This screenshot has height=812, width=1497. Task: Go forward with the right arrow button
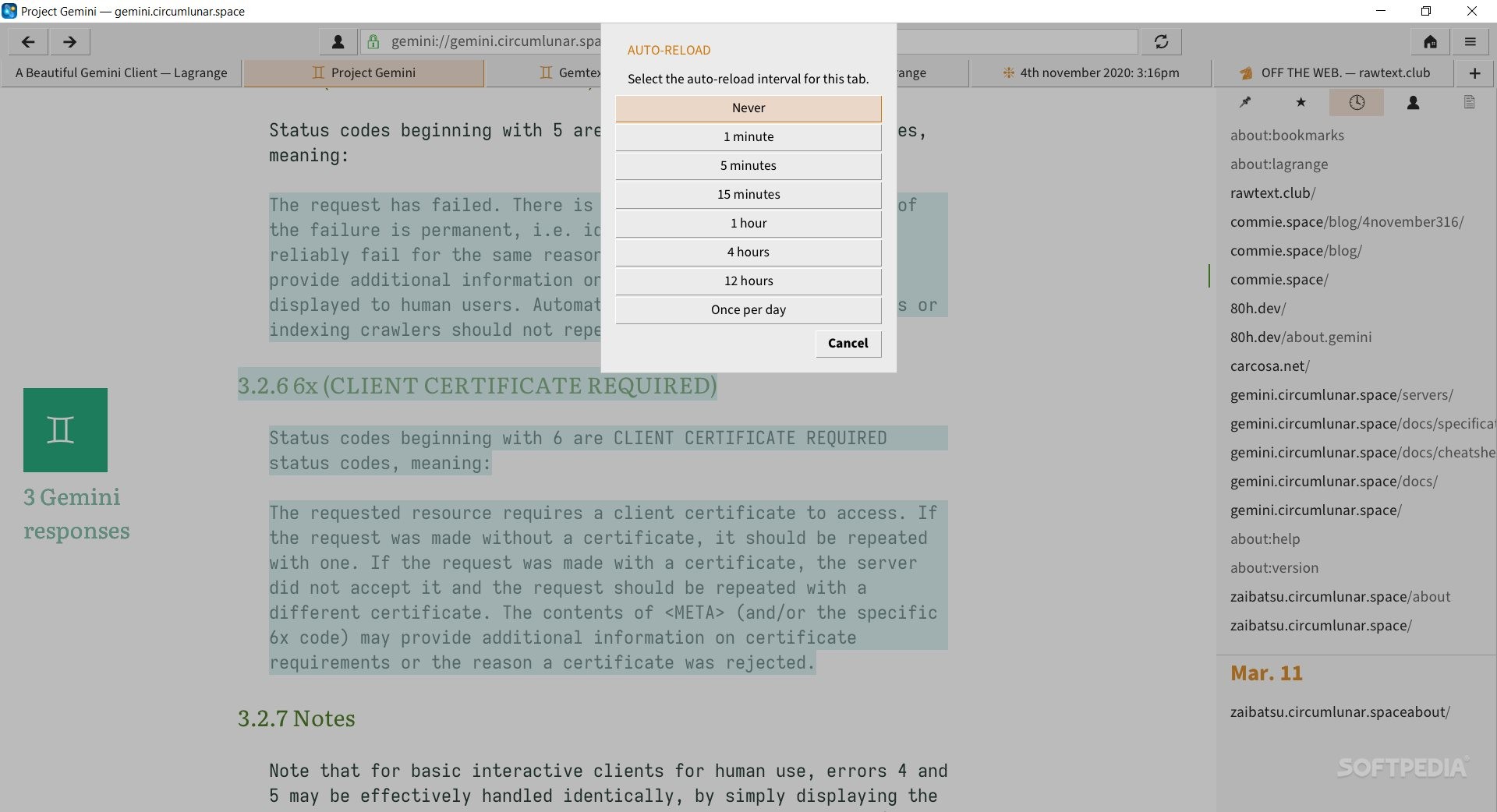click(69, 42)
